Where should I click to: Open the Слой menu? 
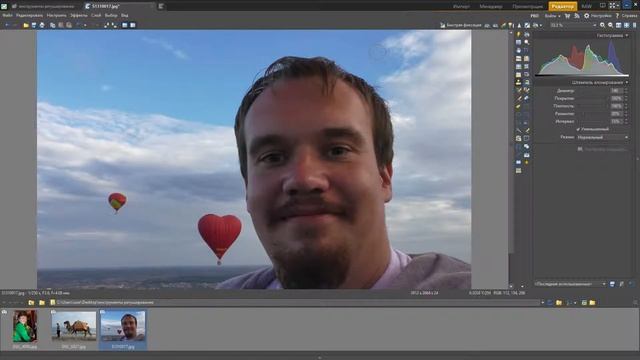[x=96, y=16]
